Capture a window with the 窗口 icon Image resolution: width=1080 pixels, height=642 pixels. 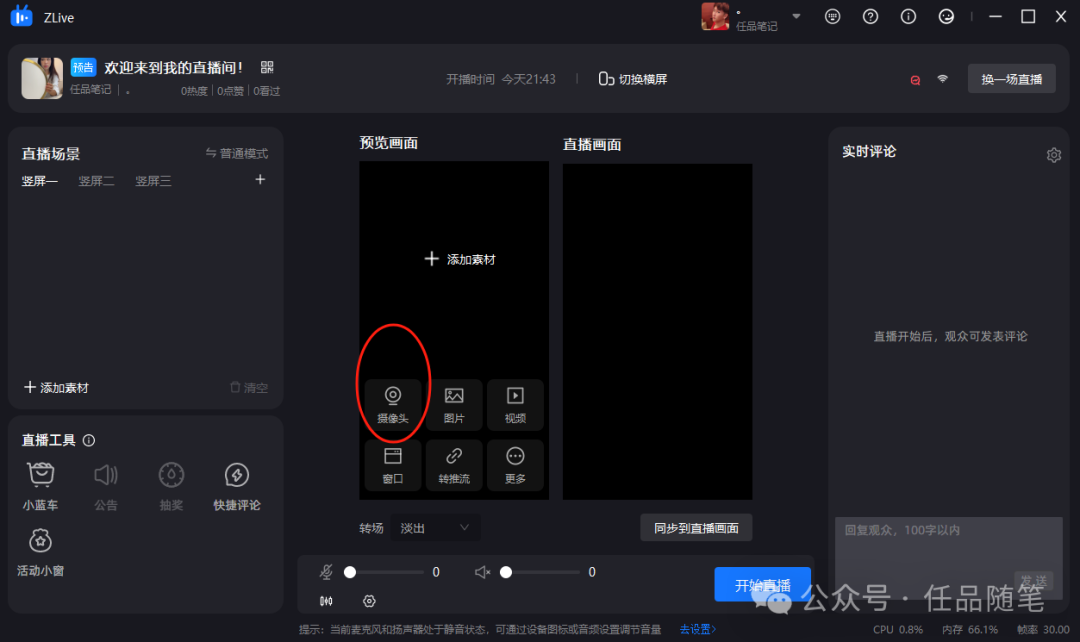tap(392, 465)
